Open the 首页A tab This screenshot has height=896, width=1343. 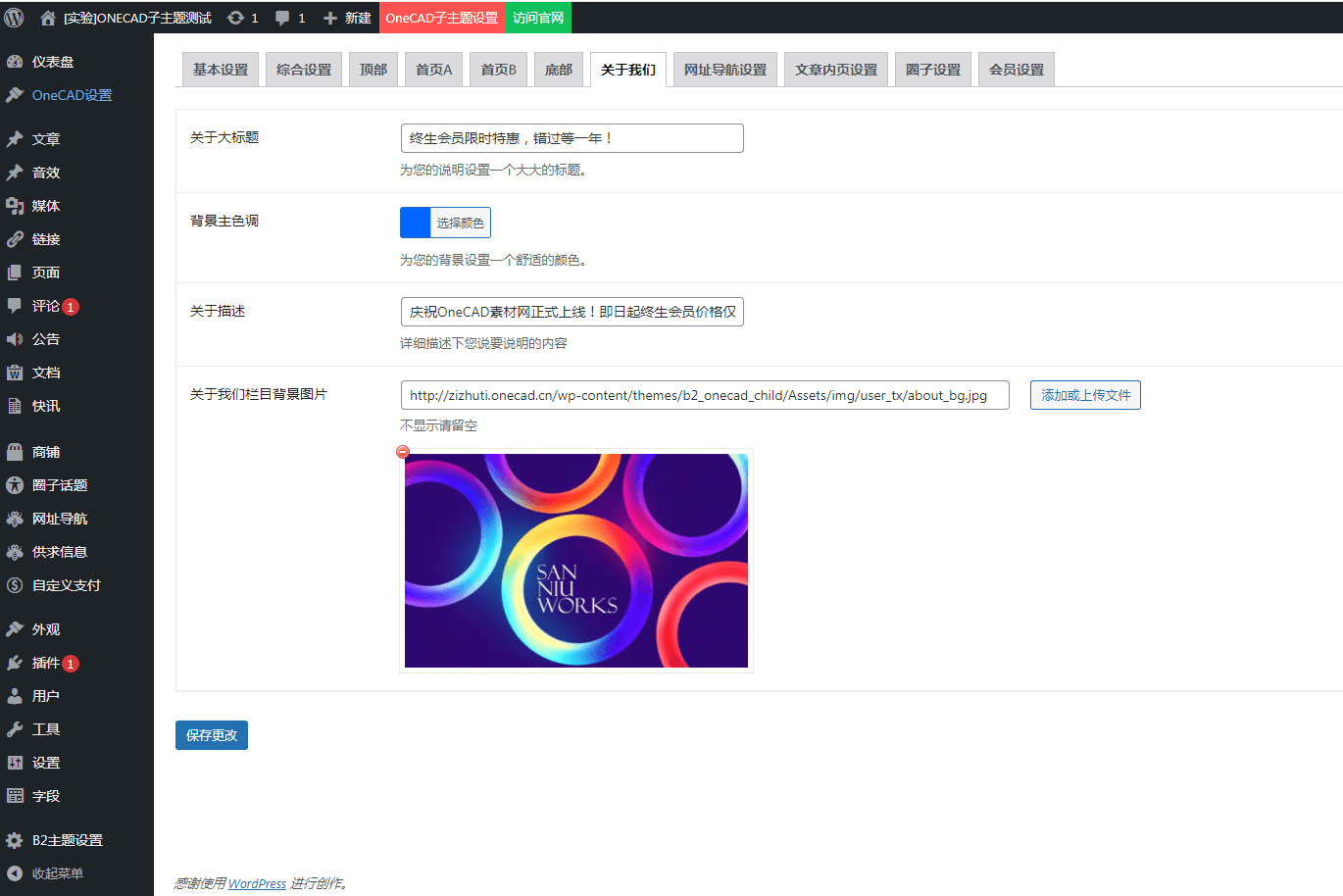coord(434,70)
